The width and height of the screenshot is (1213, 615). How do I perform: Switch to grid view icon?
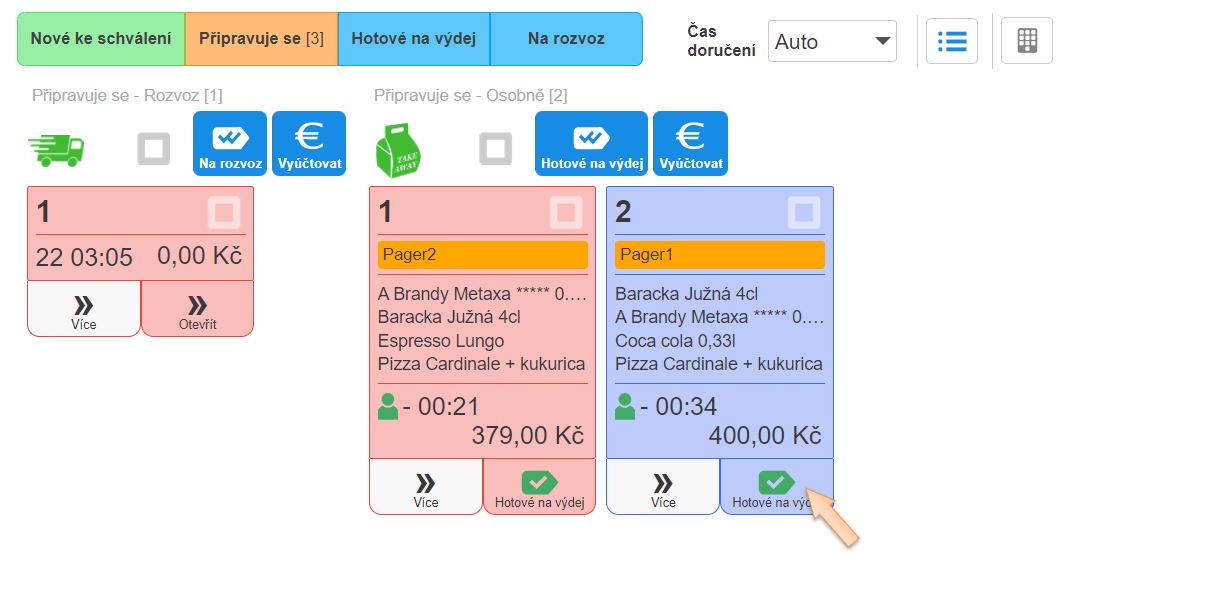tap(1026, 41)
